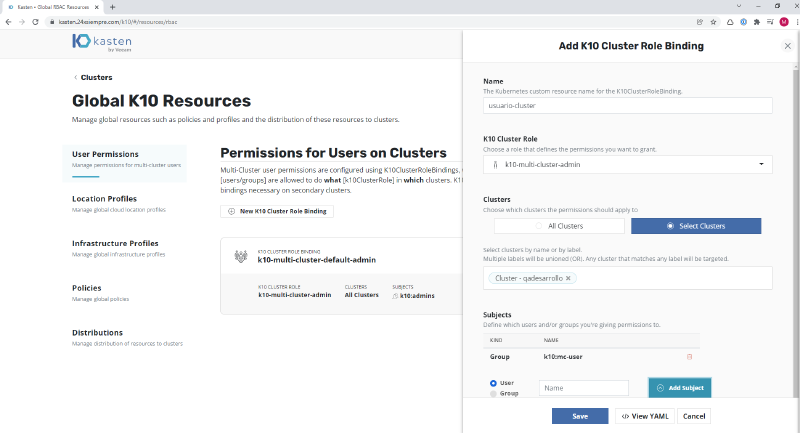The height and width of the screenshot is (433, 800).
Task: Click the Group kind cell in subjects table
Action: click(x=499, y=356)
